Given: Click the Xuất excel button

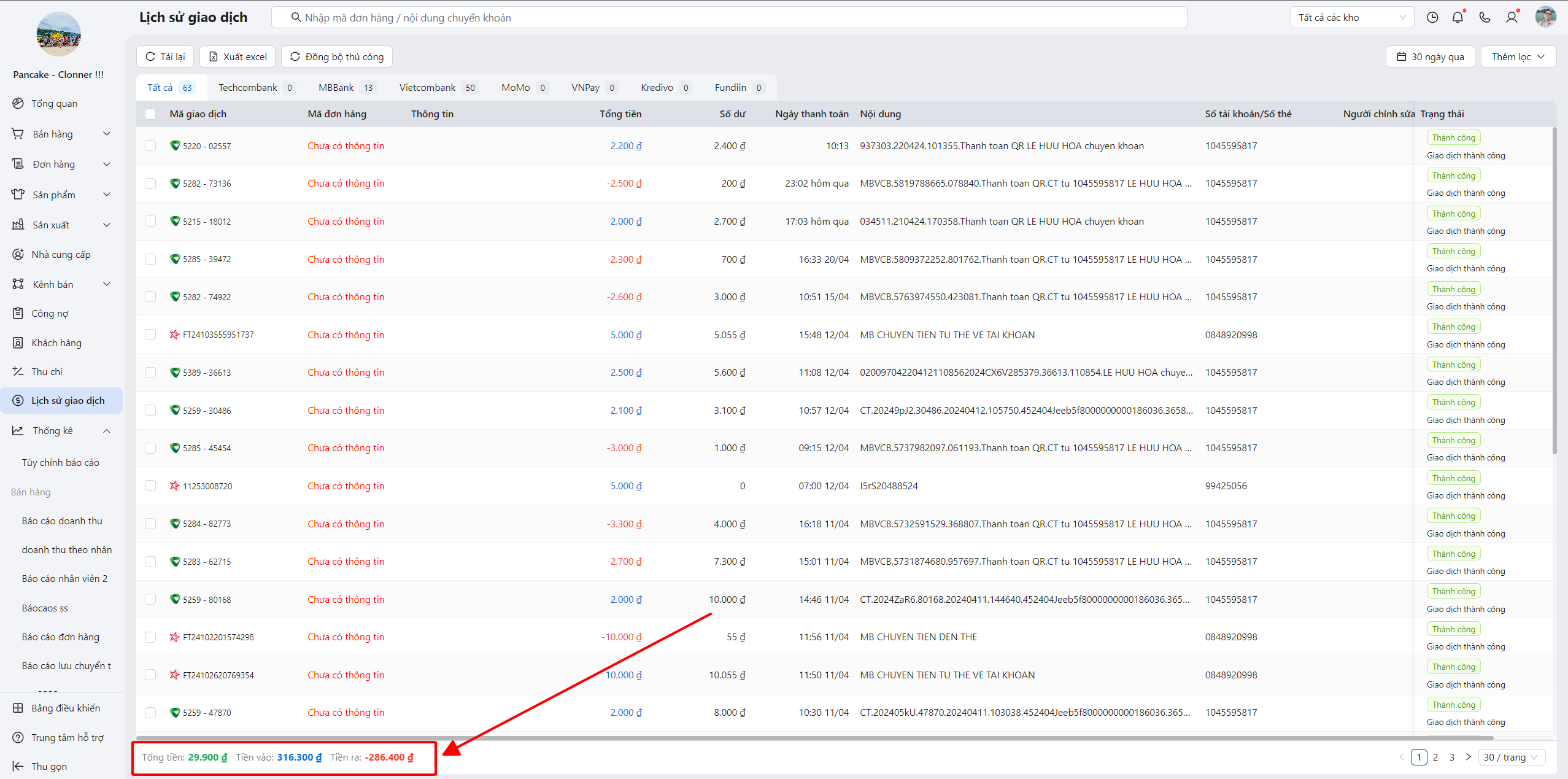Looking at the screenshot, I should (x=238, y=56).
